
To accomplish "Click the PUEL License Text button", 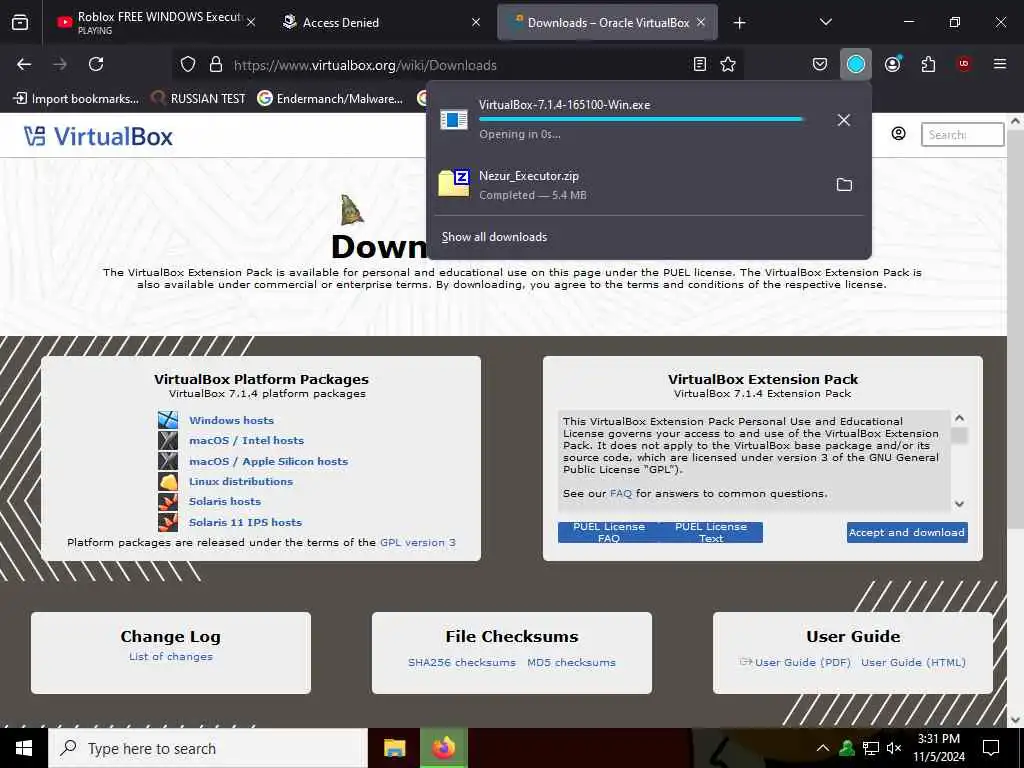I will pos(711,532).
